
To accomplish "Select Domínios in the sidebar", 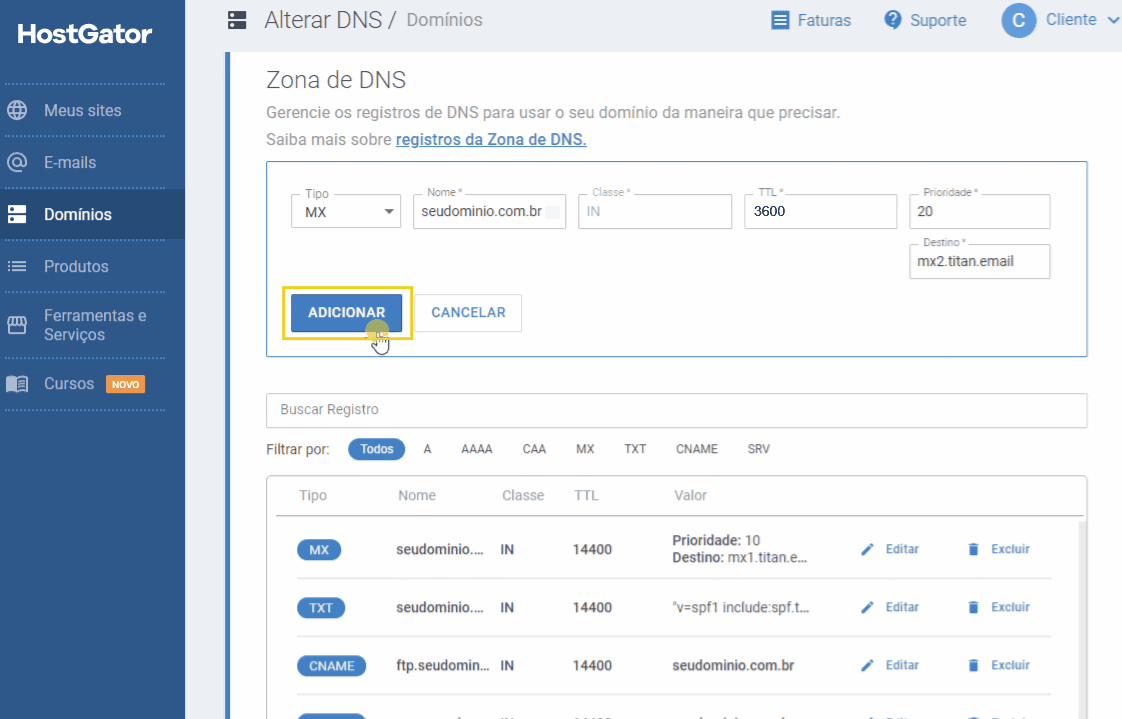I will point(77,214).
